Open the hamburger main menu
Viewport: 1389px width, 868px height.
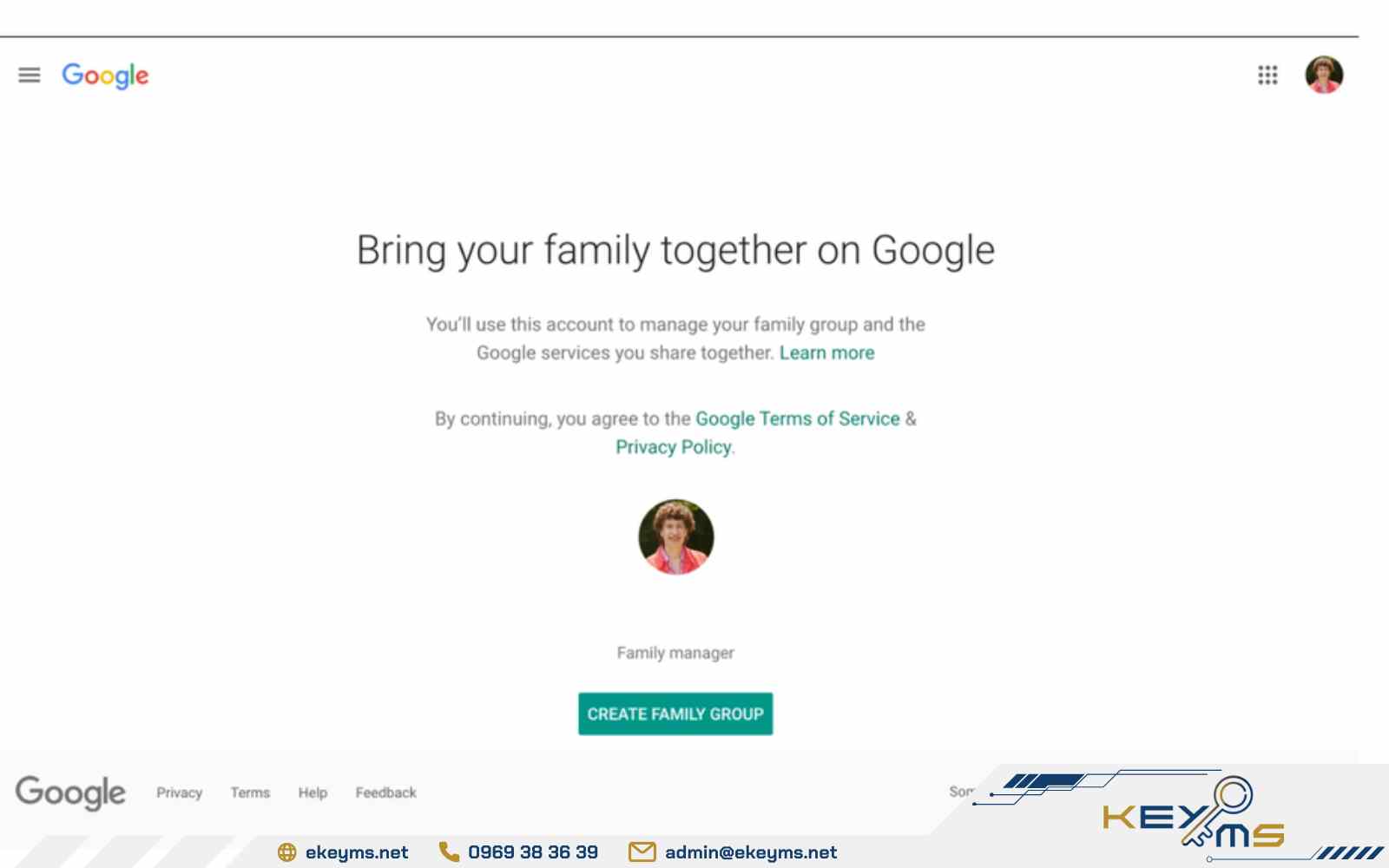tap(30, 76)
